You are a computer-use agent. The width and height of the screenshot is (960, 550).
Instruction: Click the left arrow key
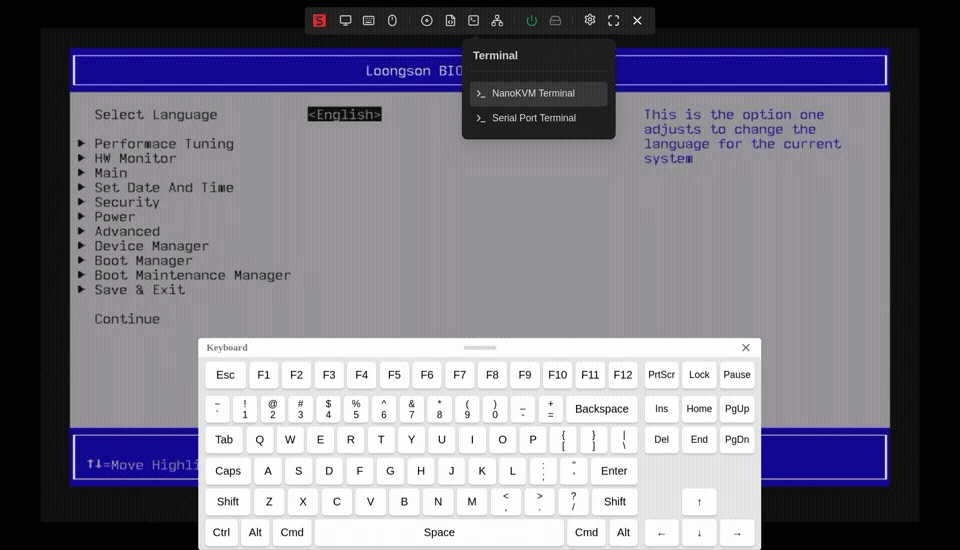tap(662, 533)
